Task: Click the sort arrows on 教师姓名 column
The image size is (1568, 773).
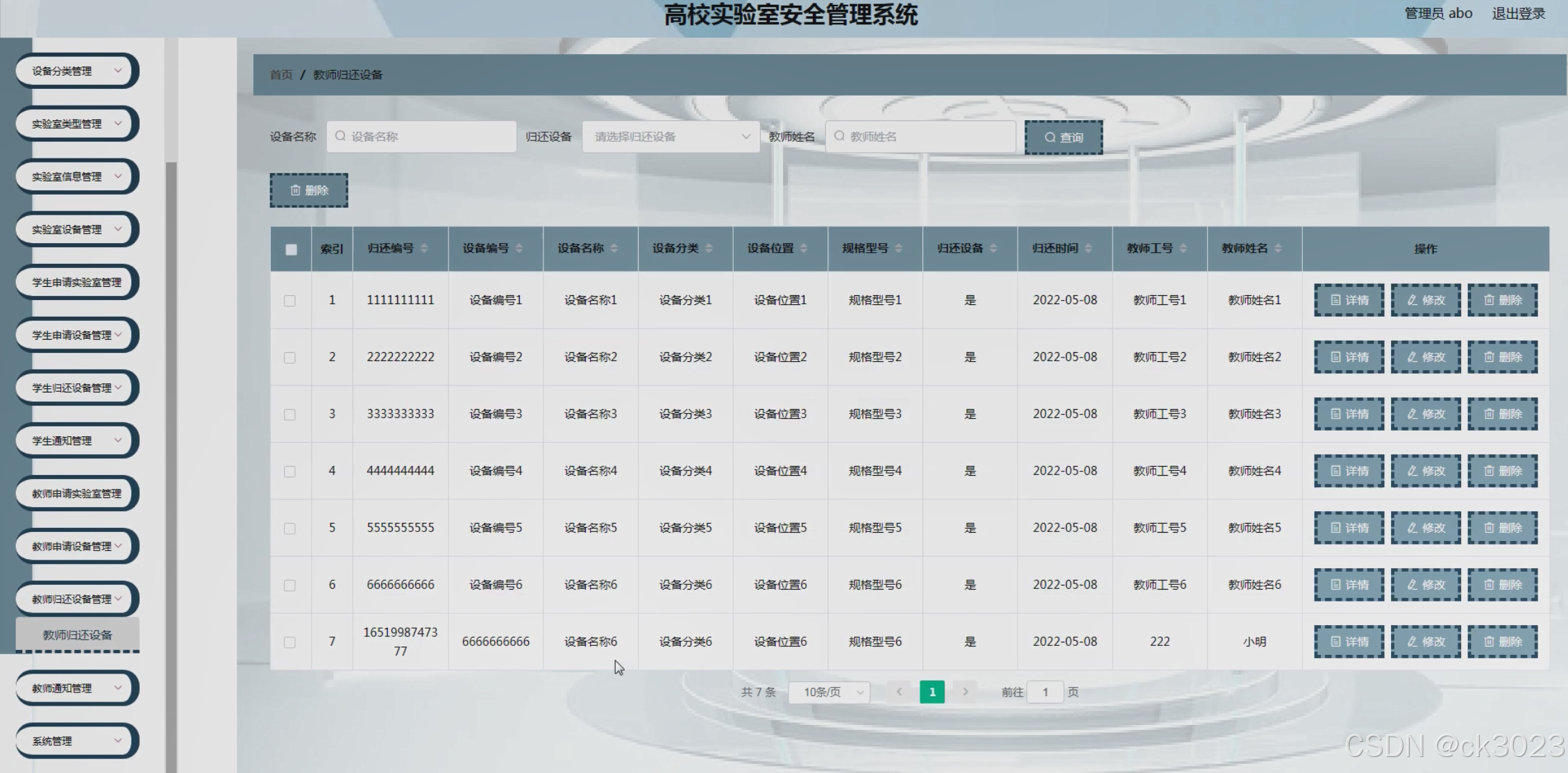Action: [x=1278, y=249]
